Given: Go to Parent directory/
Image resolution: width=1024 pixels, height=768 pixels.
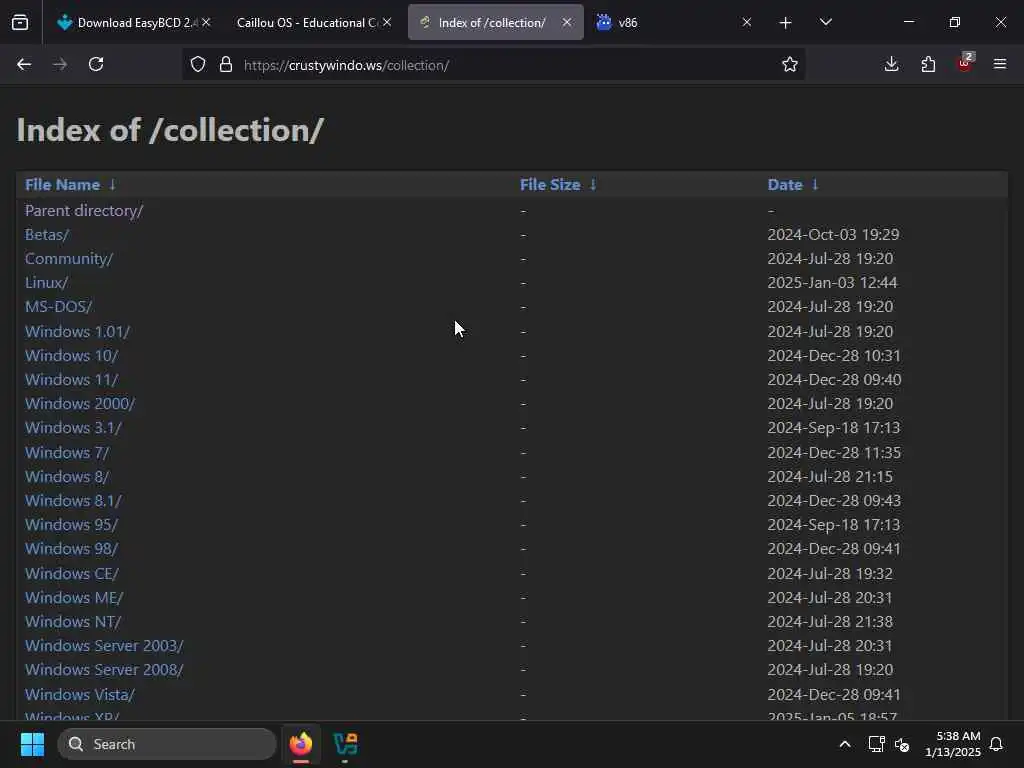Looking at the screenshot, I should point(84,210).
